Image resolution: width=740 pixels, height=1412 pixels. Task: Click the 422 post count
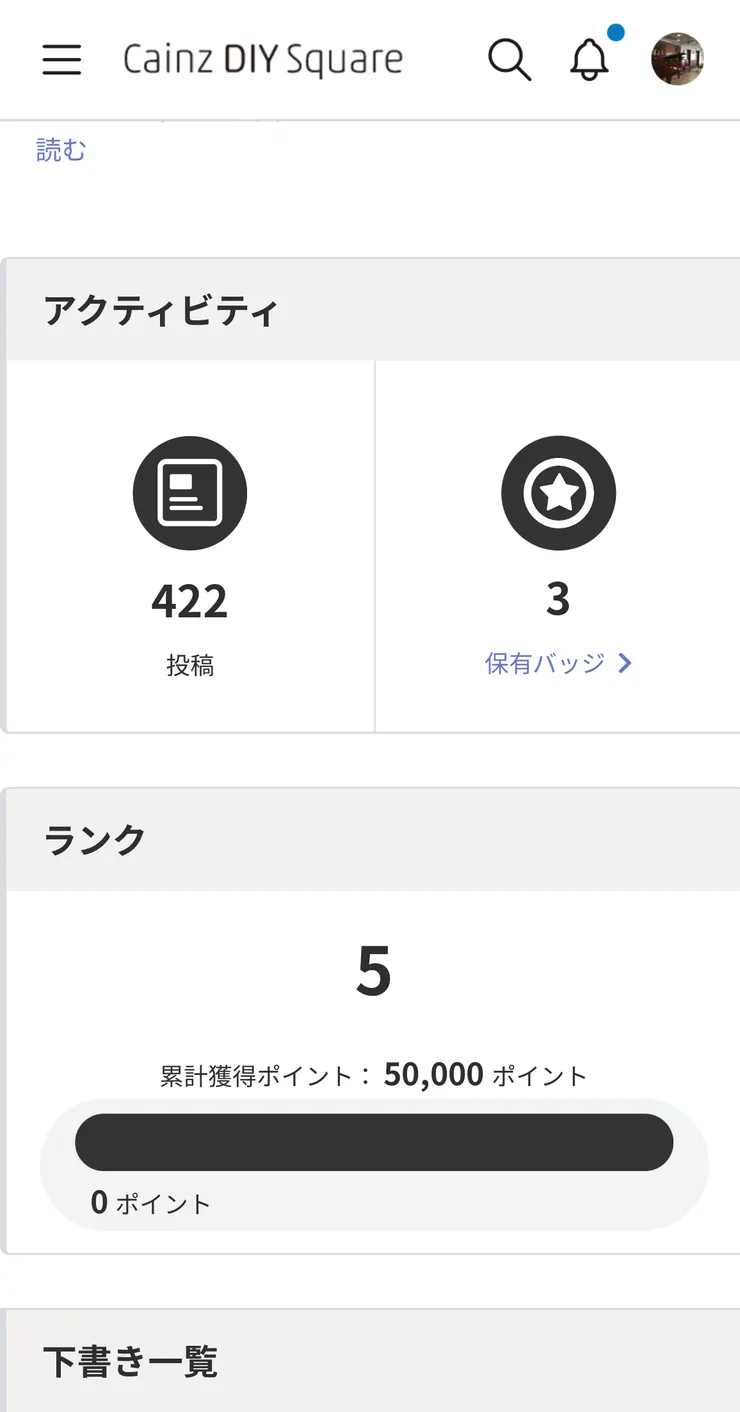[x=190, y=601]
